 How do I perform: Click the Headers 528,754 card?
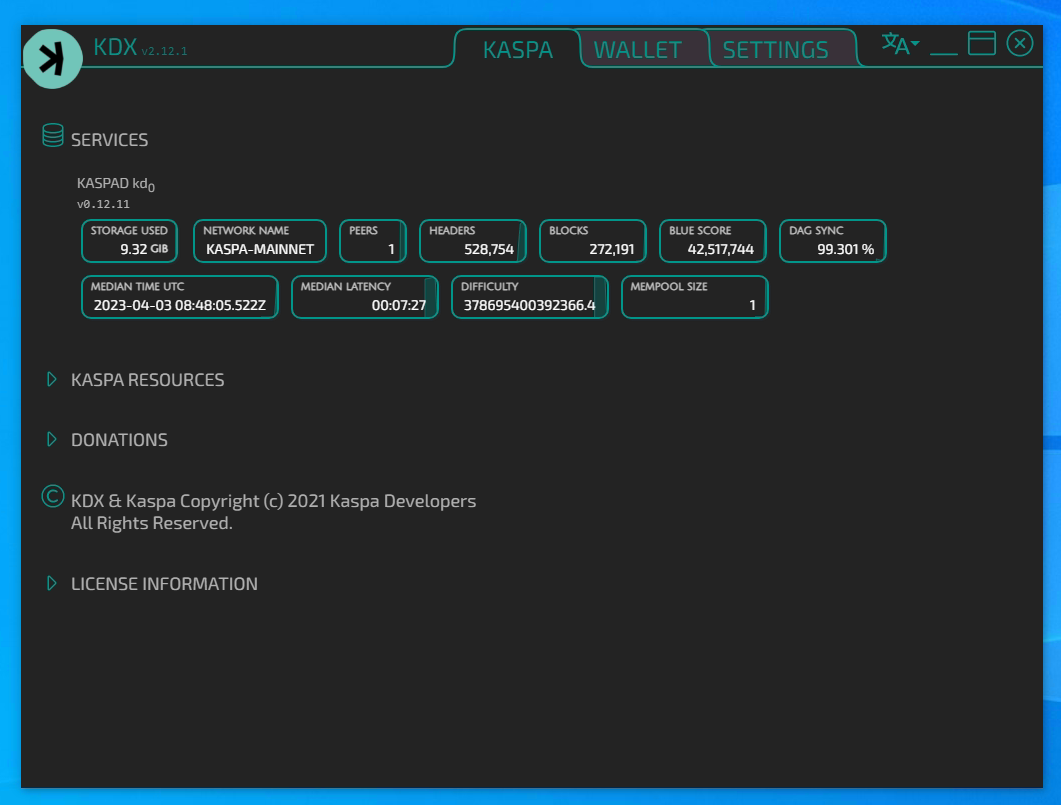pyautogui.click(x=473, y=241)
